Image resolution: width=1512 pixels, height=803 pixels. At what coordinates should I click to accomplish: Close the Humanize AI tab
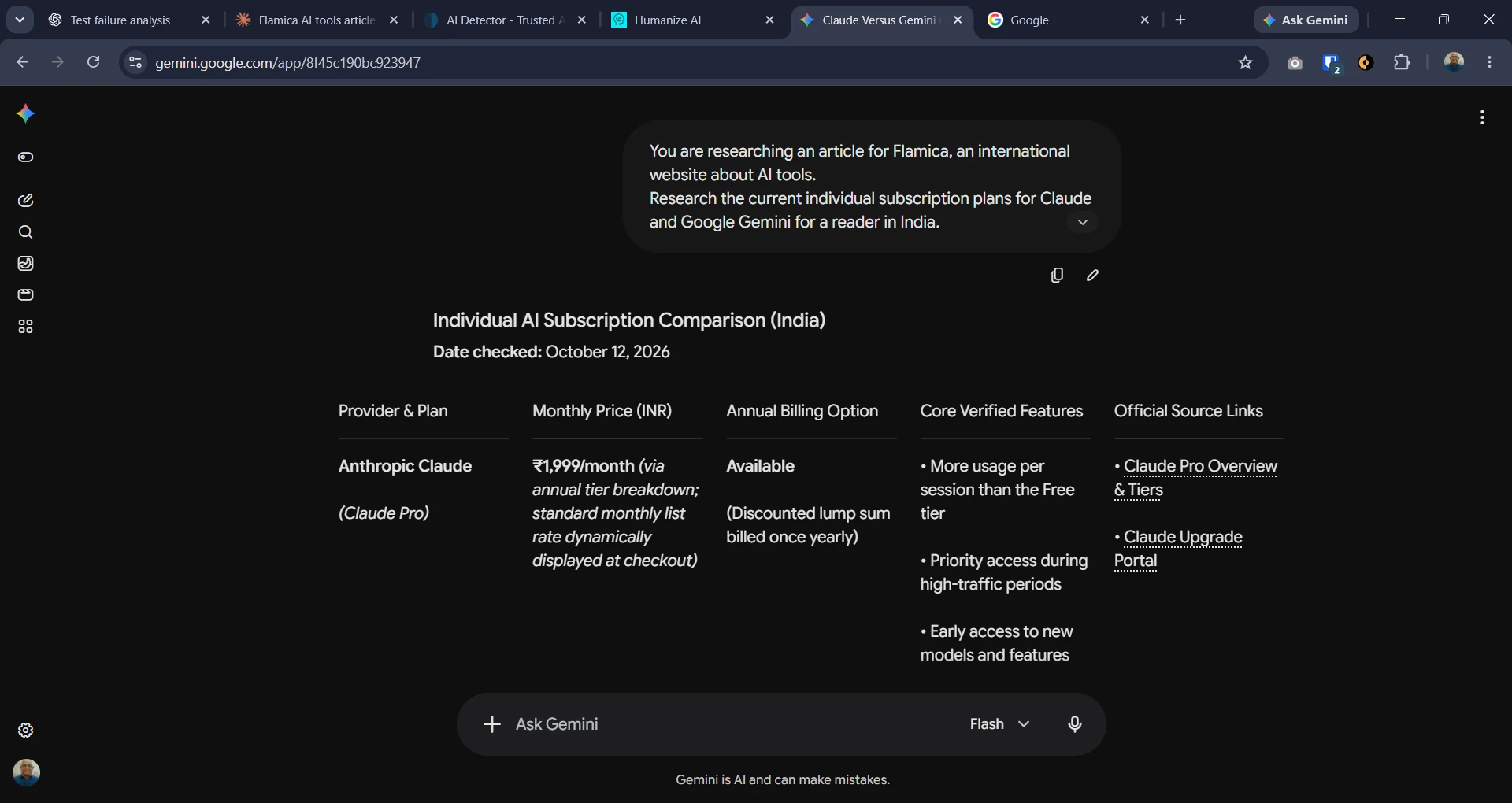(x=769, y=20)
